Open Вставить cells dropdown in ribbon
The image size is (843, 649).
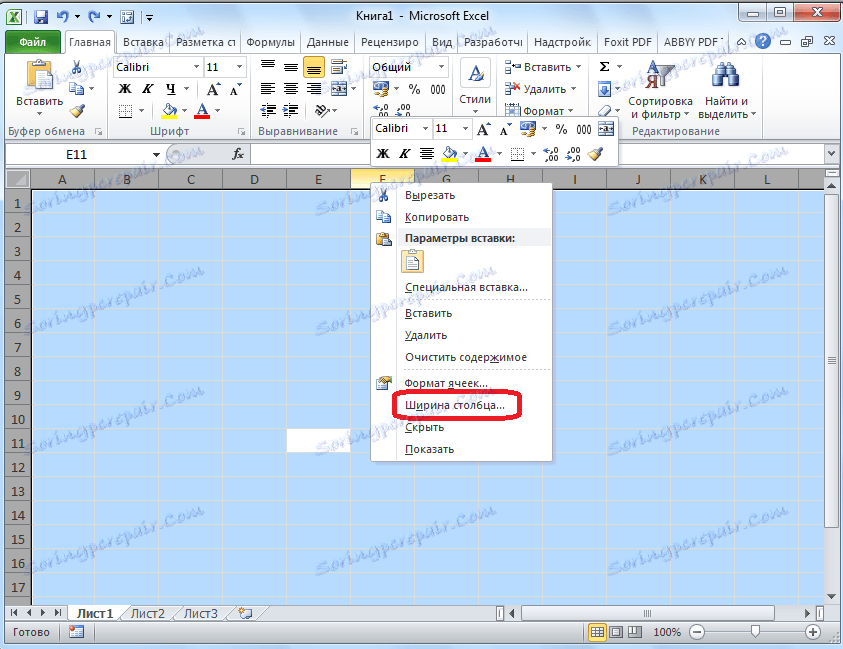[543, 67]
